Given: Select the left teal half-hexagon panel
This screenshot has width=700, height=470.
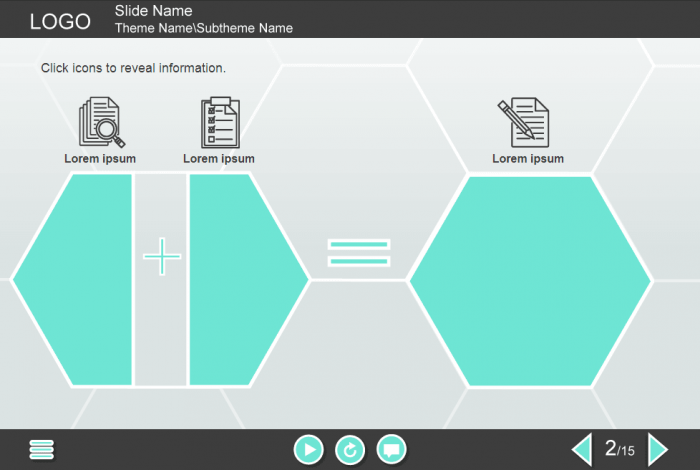Looking at the screenshot, I should [80, 280].
